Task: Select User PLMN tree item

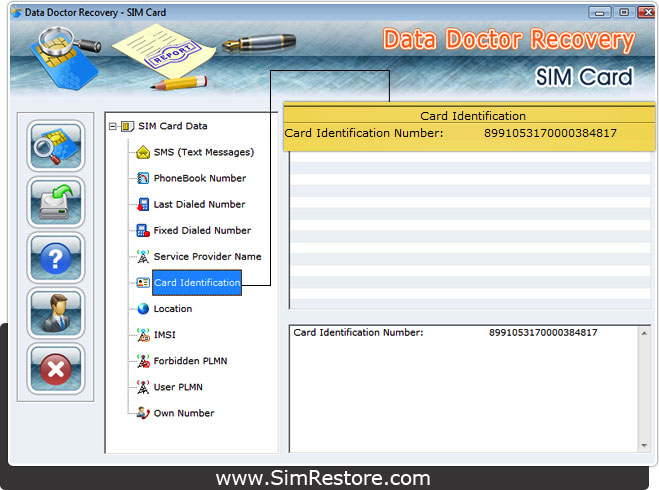Action: pyautogui.click(x=178, y=387)
